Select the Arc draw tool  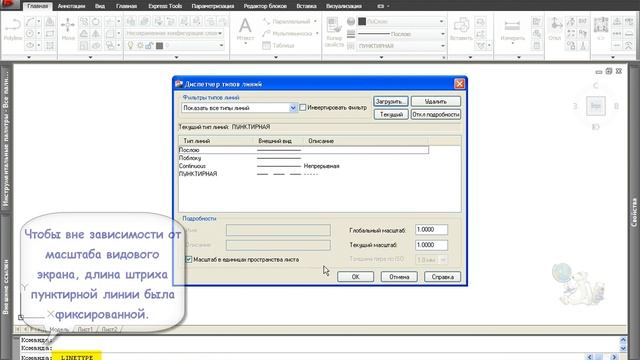tap(30, 22)
